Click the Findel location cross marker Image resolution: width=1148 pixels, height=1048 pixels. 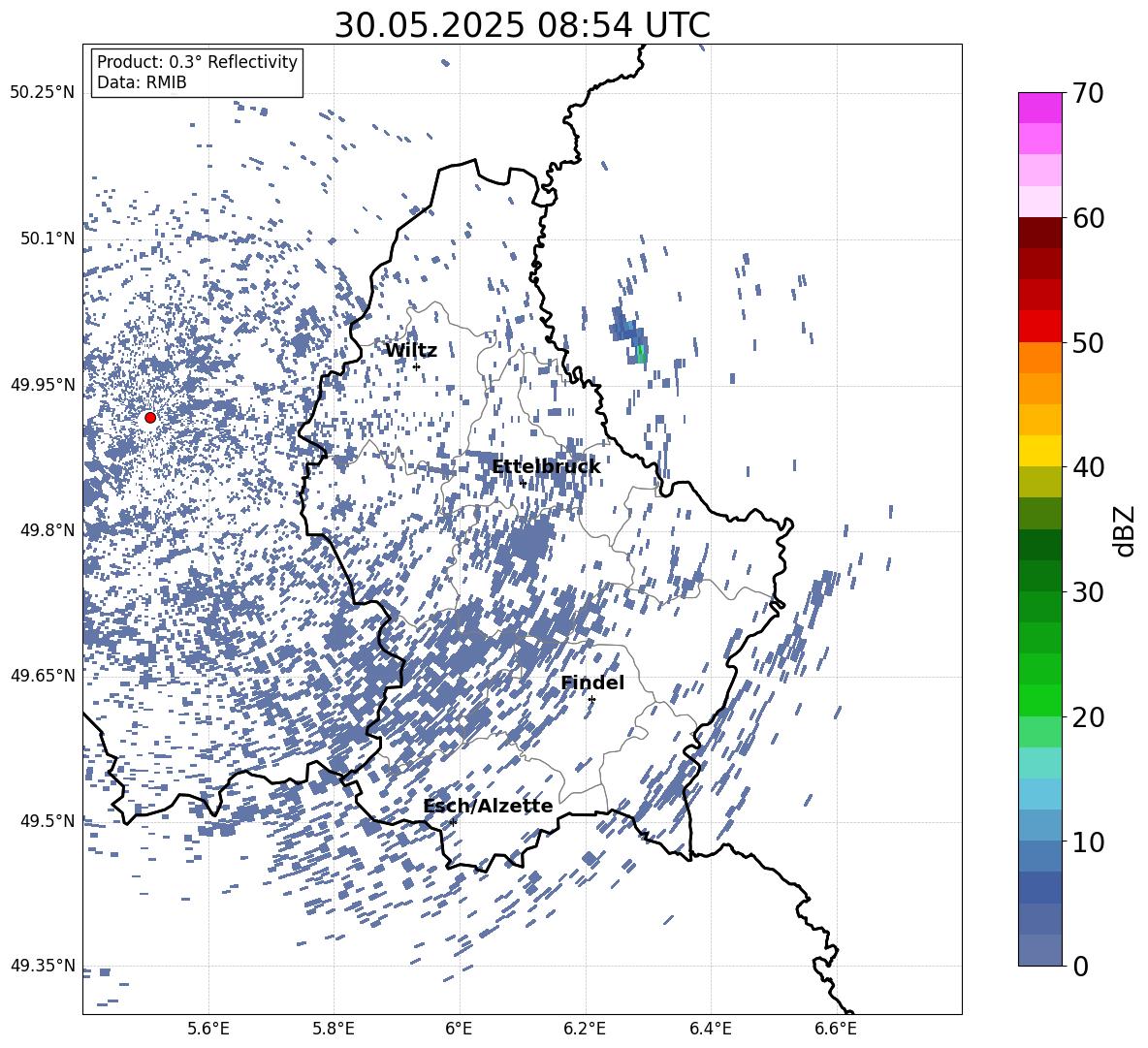pyautogui.click(x=591, y=700)
